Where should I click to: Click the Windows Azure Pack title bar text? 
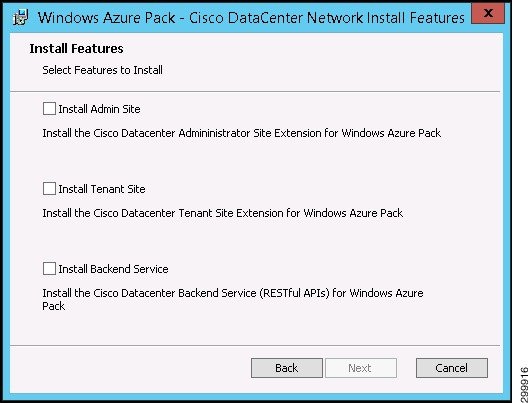(x=251, y=18)
